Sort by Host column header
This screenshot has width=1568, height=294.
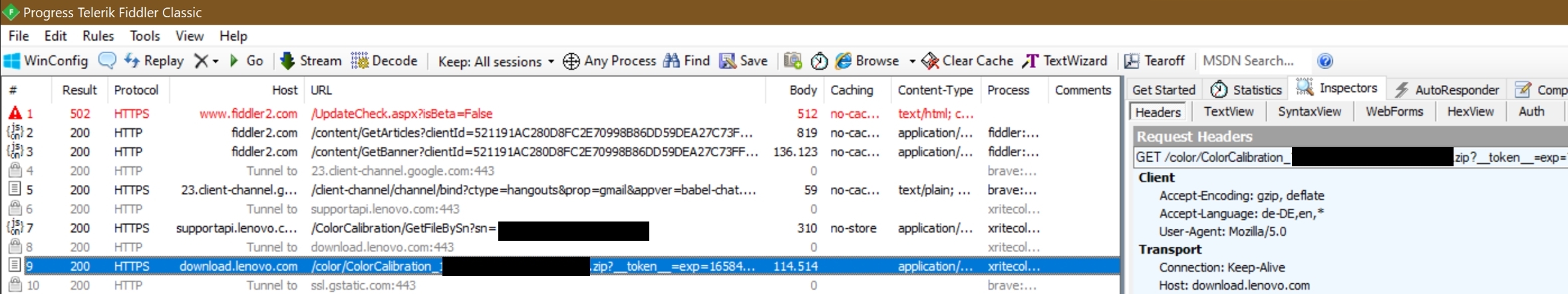[236, 90]
